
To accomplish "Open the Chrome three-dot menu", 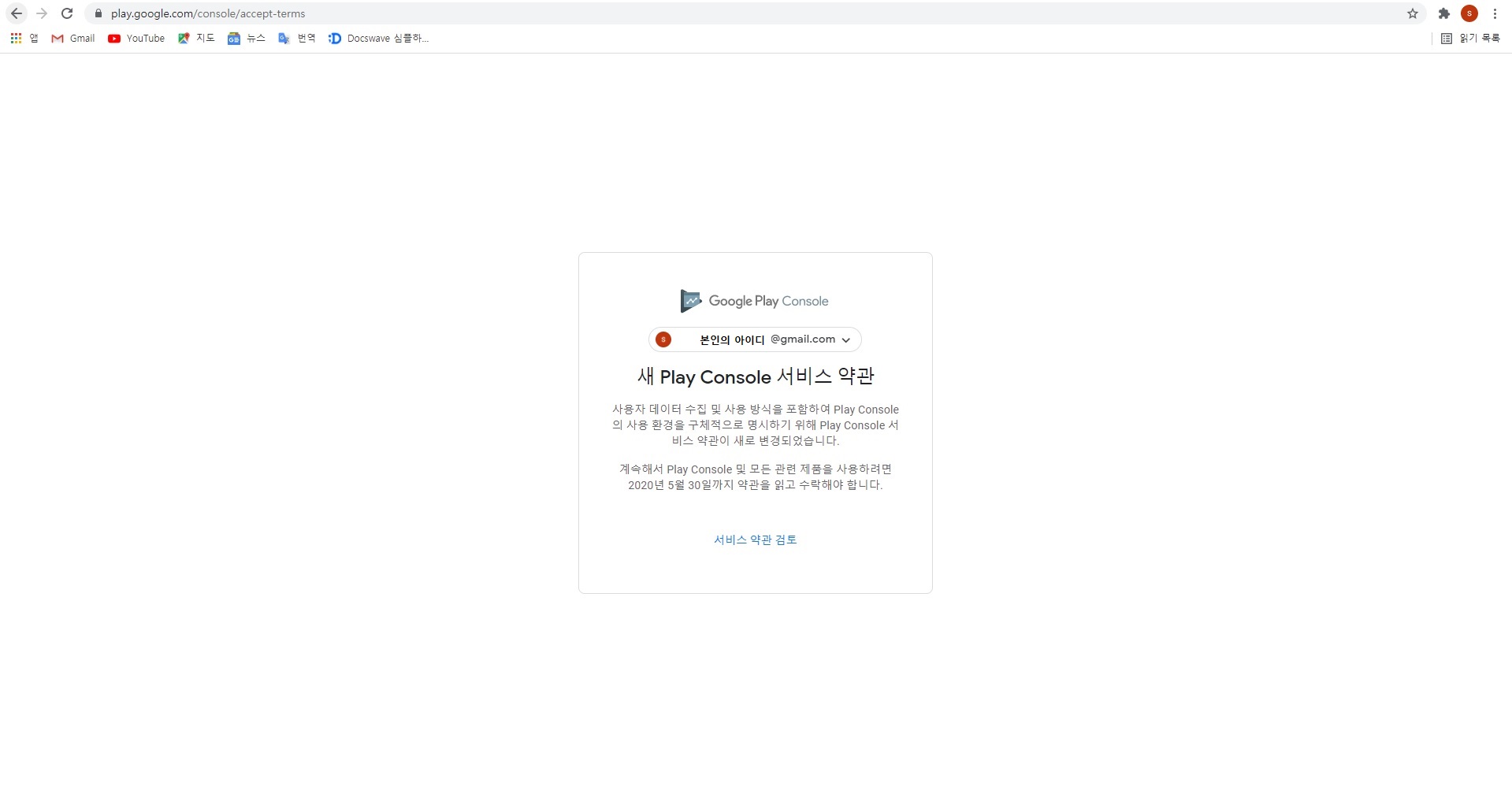I will (x=1495, y=13).
